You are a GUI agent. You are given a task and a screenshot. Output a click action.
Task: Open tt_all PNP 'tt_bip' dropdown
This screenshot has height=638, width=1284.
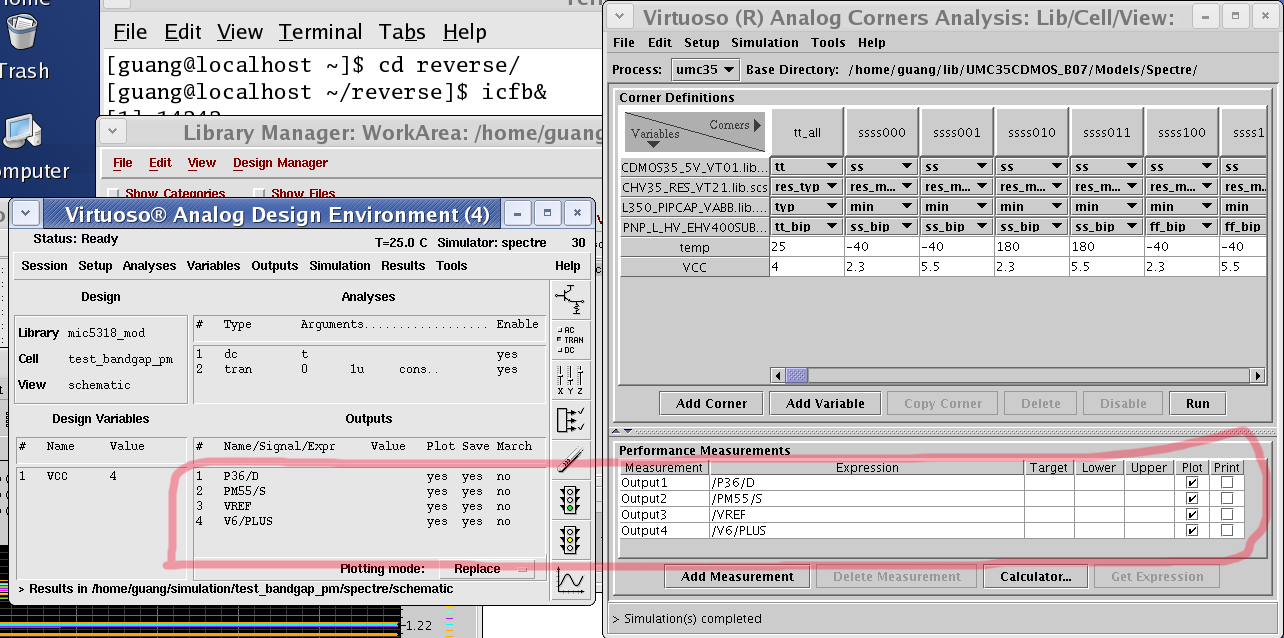coord(806,227)
